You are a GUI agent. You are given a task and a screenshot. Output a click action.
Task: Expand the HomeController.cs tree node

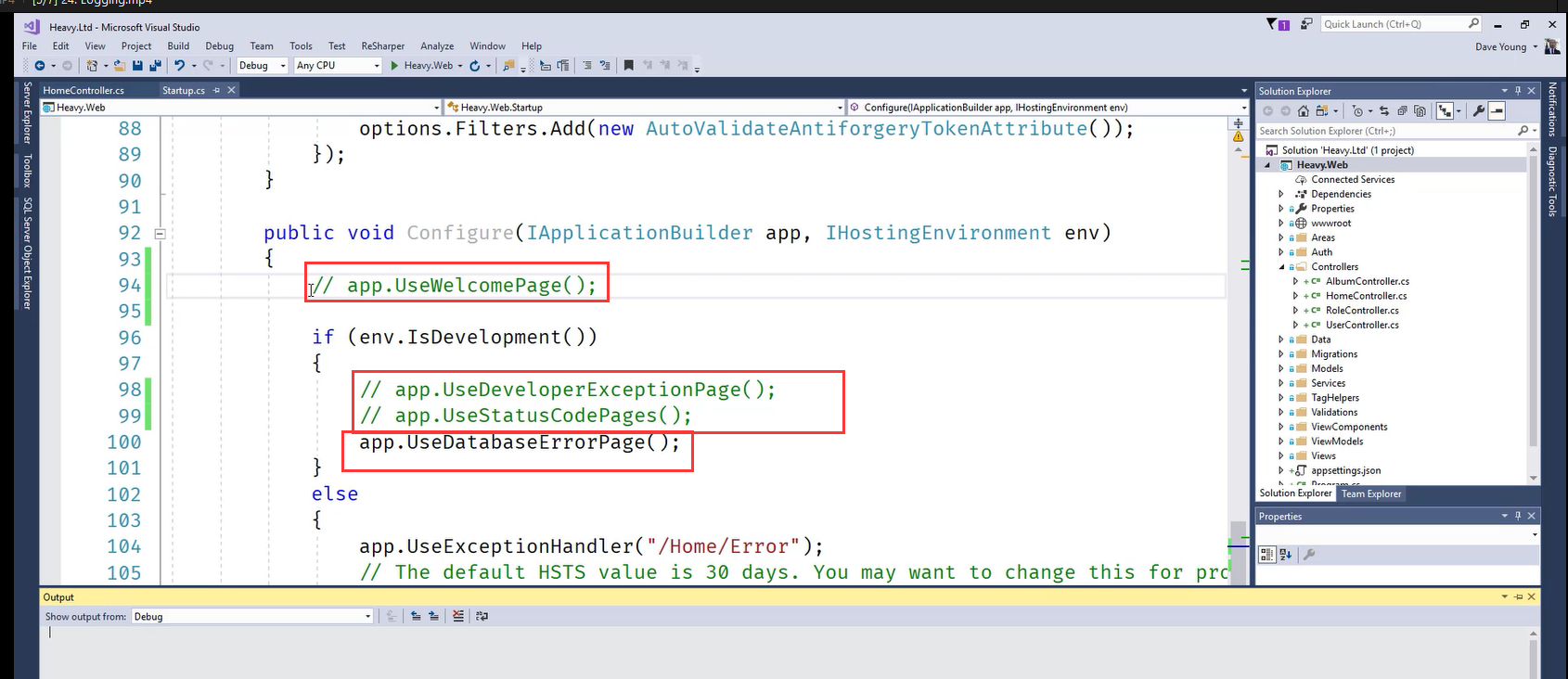(1296, 296)
